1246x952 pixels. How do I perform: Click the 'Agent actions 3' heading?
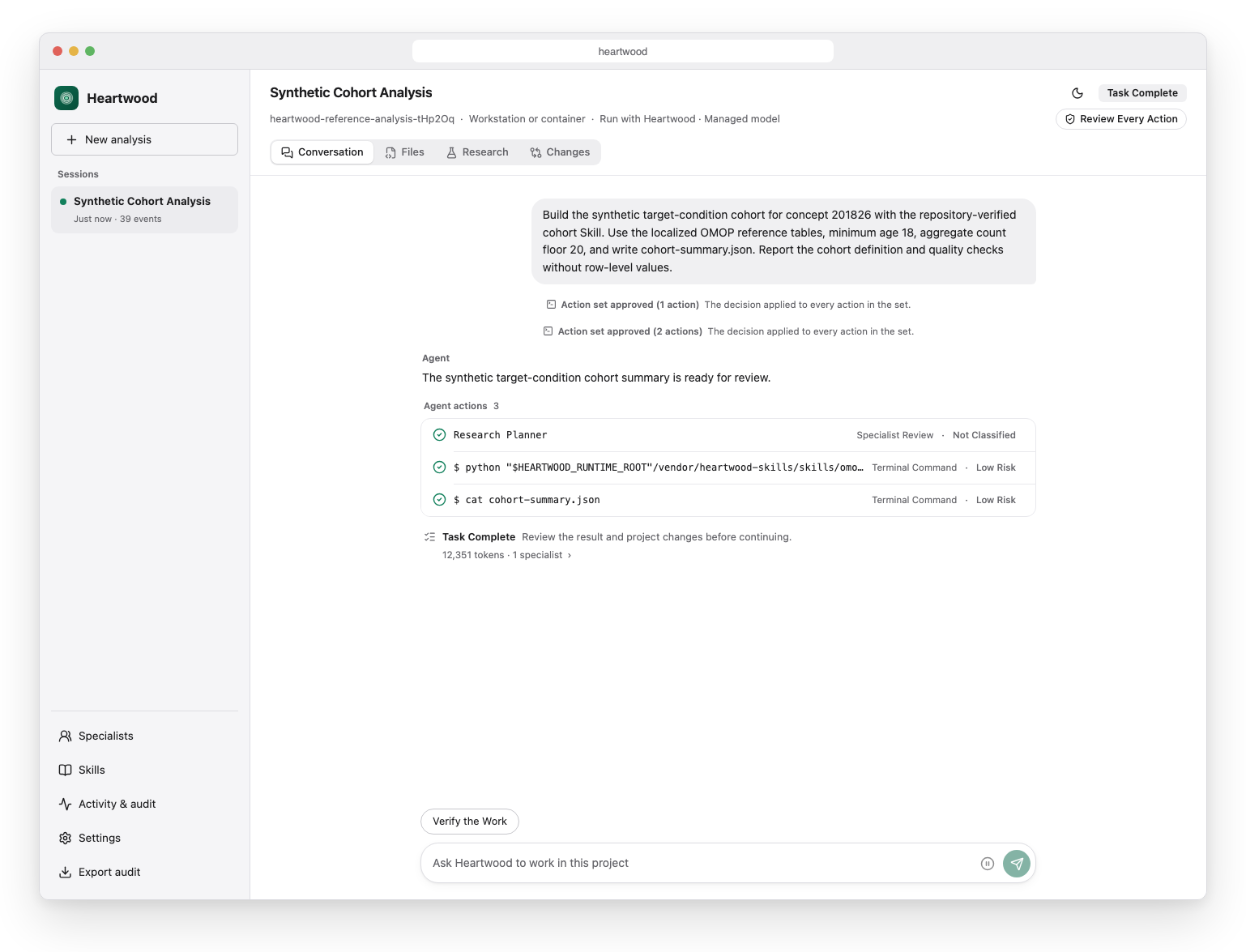(461, 406)
